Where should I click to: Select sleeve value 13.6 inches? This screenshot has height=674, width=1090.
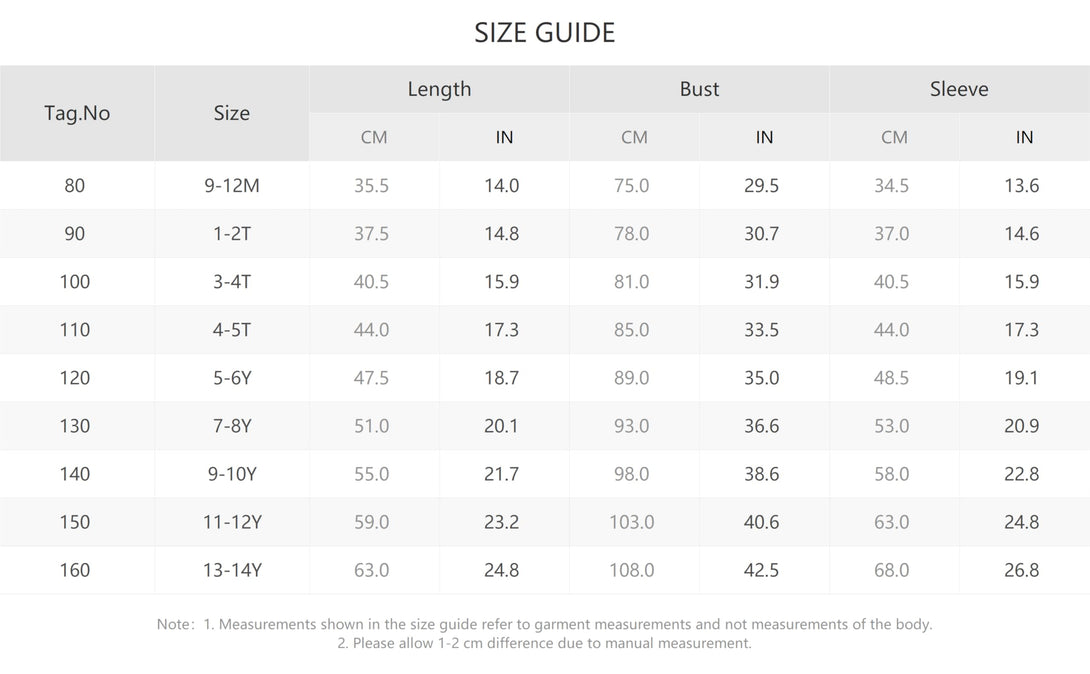pos(1021,186)
